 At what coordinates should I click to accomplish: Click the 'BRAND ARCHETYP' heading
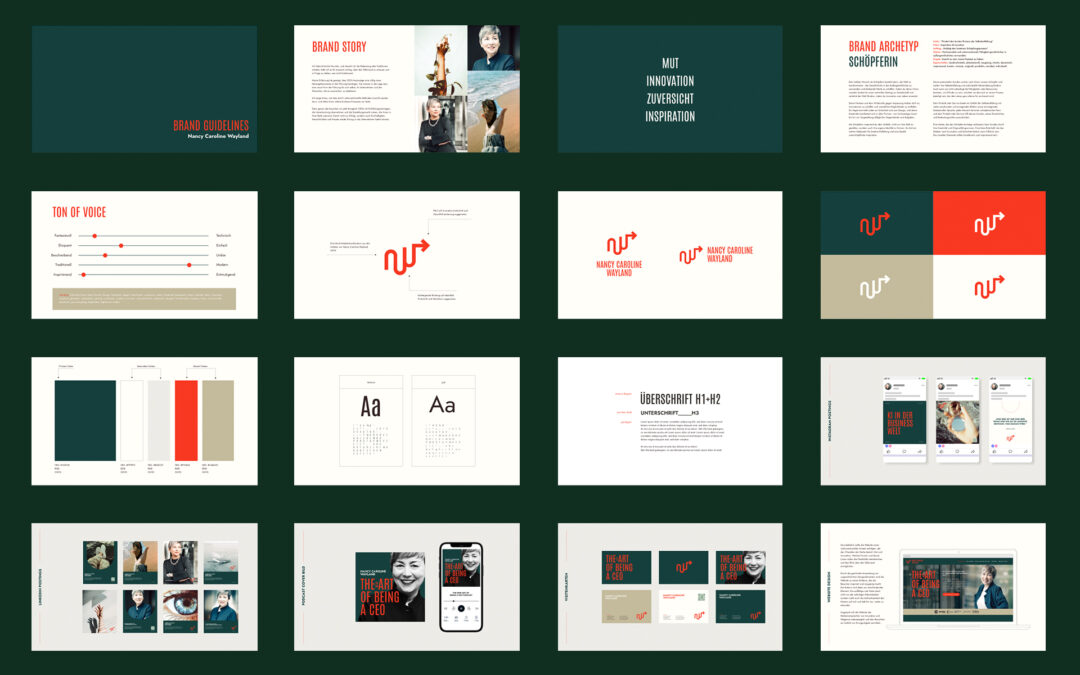[884, 46]
